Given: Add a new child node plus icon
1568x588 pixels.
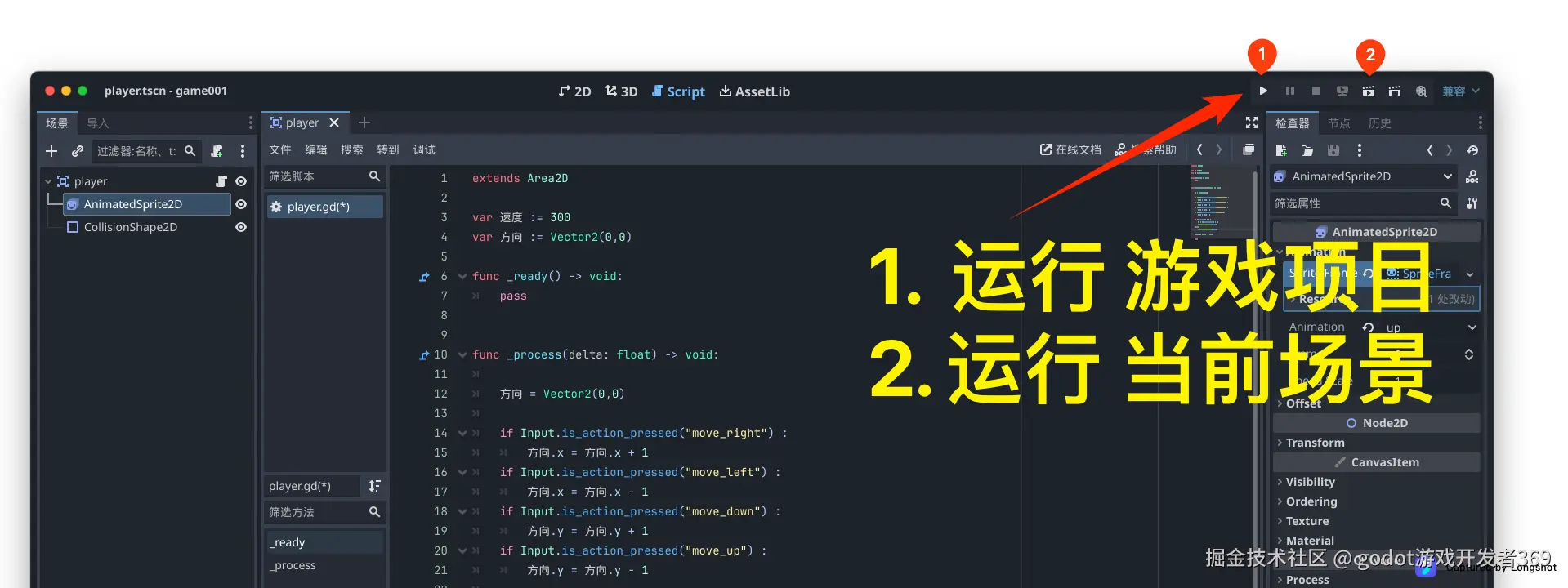Looking at the screenshot, I should point(51,151).
